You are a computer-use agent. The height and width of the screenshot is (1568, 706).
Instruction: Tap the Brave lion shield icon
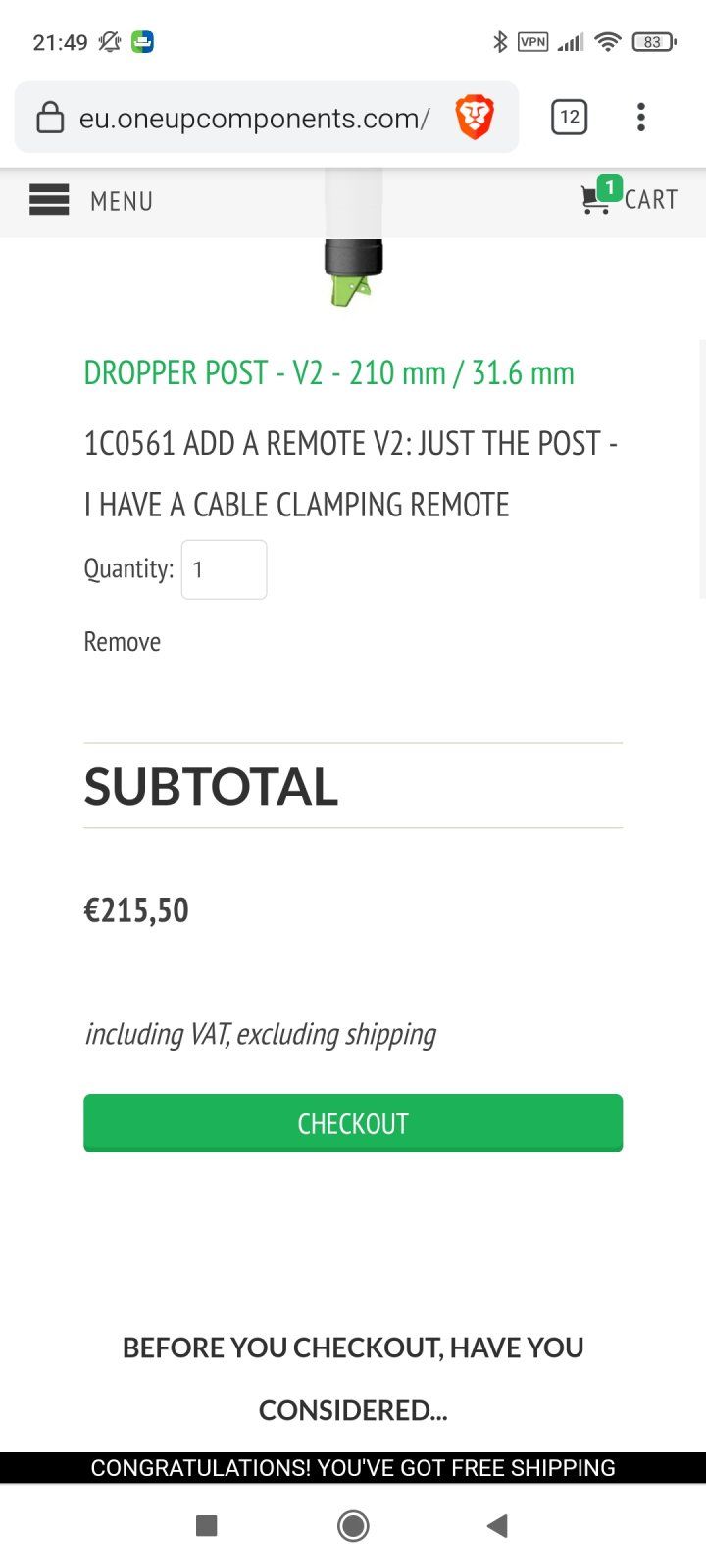(475, 118)
